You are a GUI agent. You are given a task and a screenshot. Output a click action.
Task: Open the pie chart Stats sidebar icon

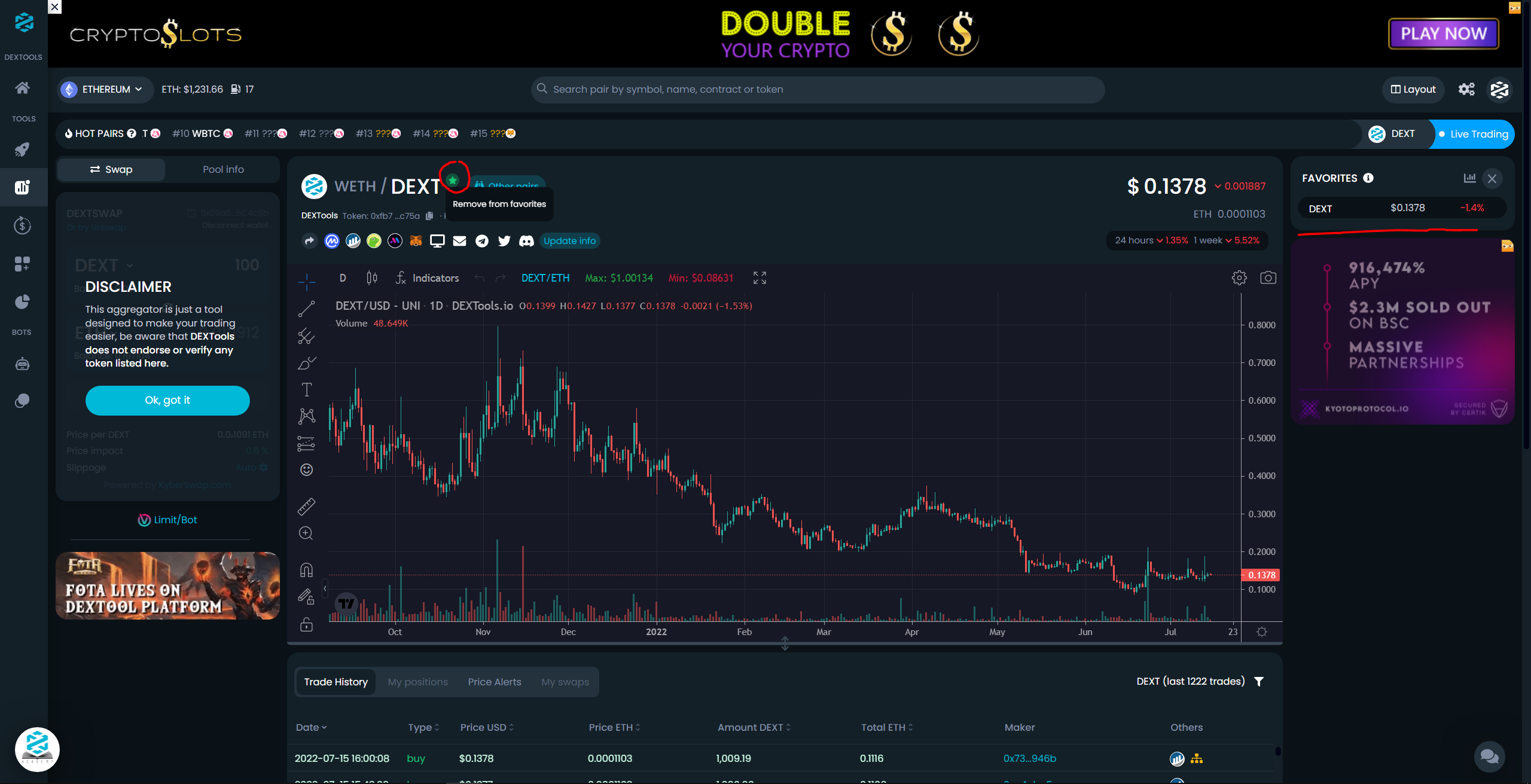click(23, 302)
